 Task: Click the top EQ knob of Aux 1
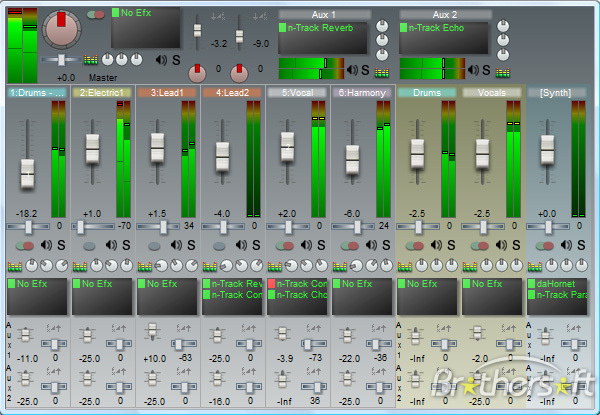click(382, 26)
